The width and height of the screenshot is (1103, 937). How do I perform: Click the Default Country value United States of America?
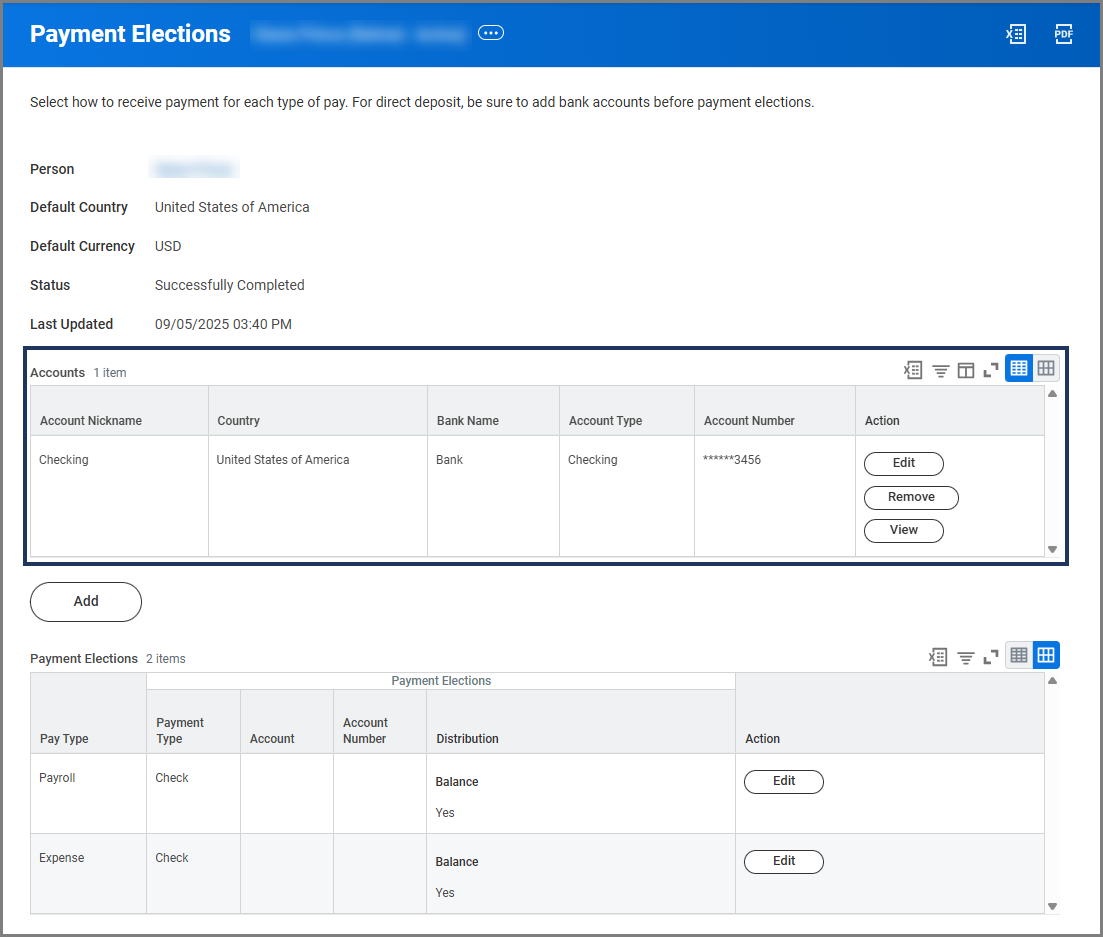click(232, 208)
